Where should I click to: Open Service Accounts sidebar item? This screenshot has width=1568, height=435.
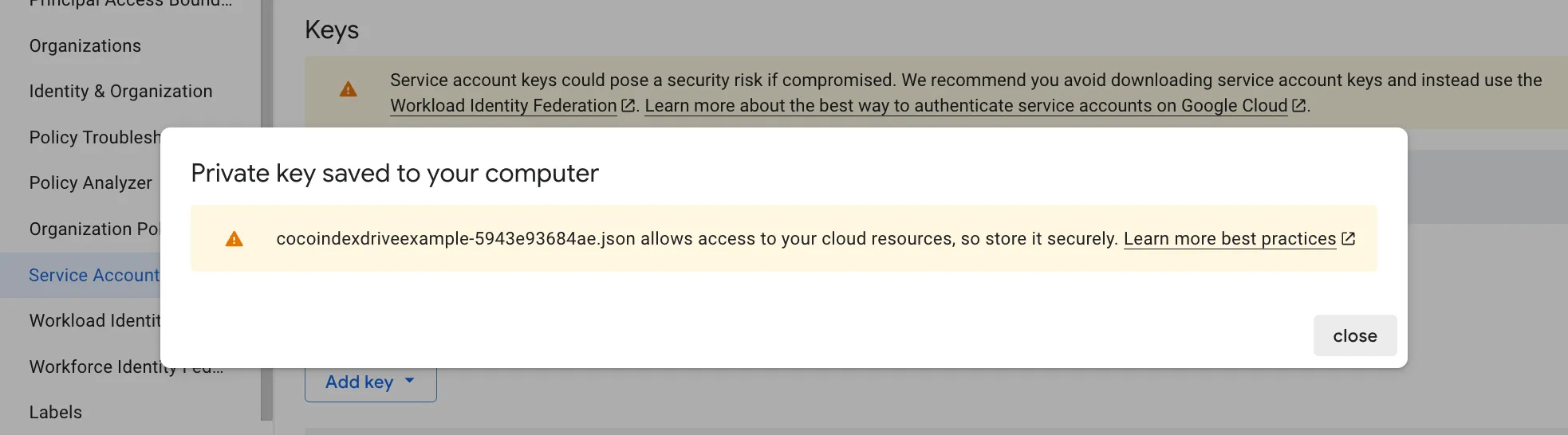93,276
